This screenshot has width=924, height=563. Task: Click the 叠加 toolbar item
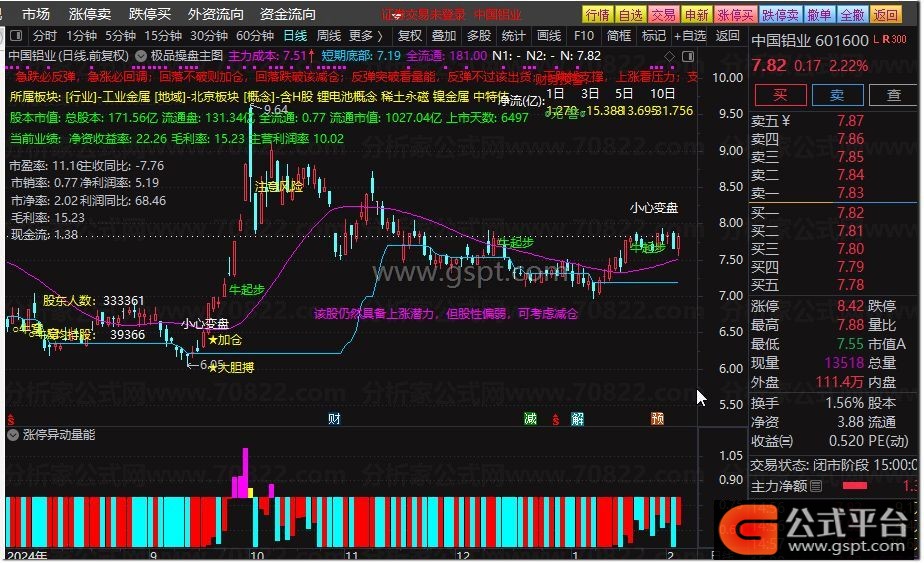444,36
